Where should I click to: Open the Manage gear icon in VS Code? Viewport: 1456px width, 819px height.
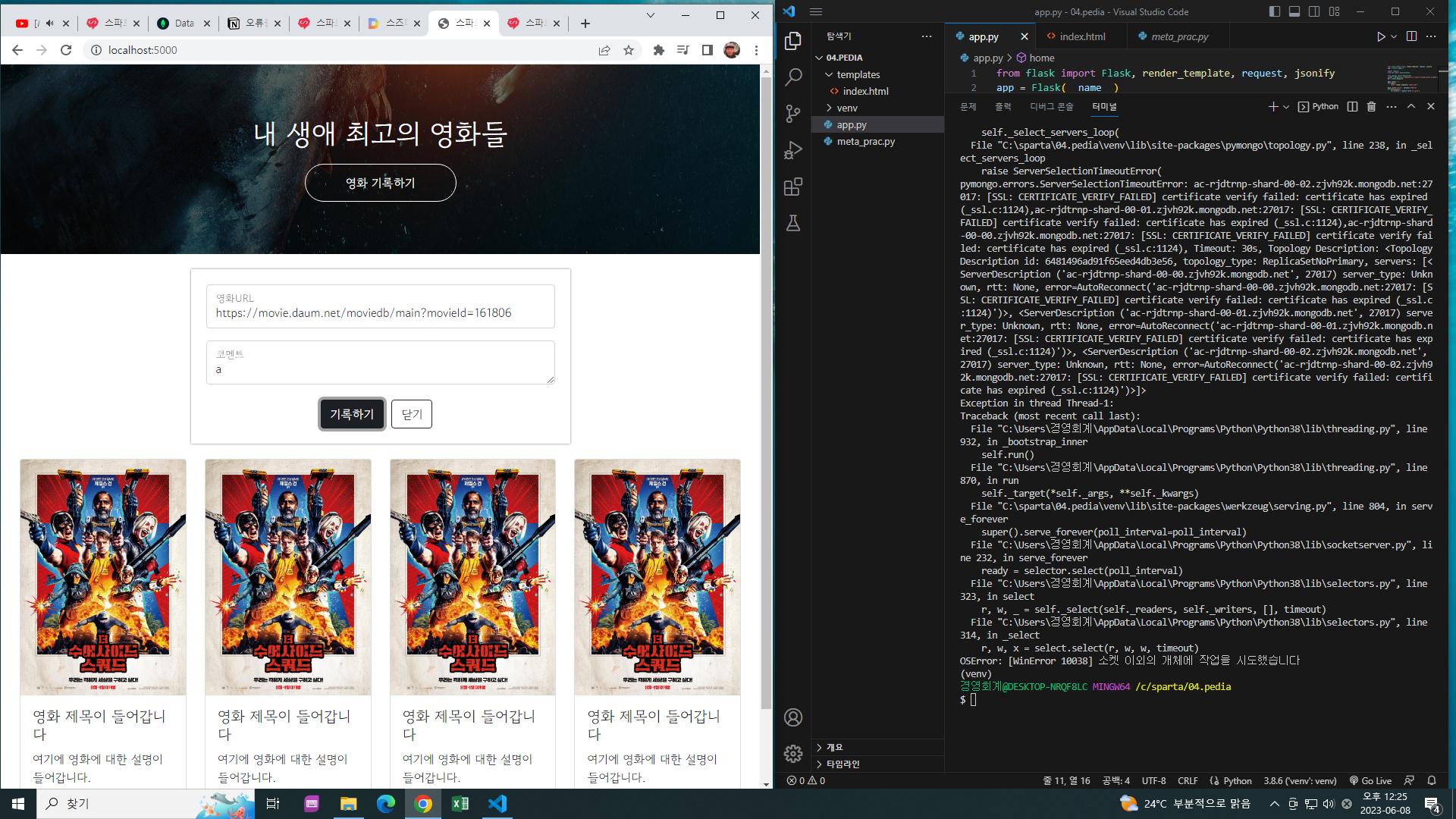pos(793,753)
